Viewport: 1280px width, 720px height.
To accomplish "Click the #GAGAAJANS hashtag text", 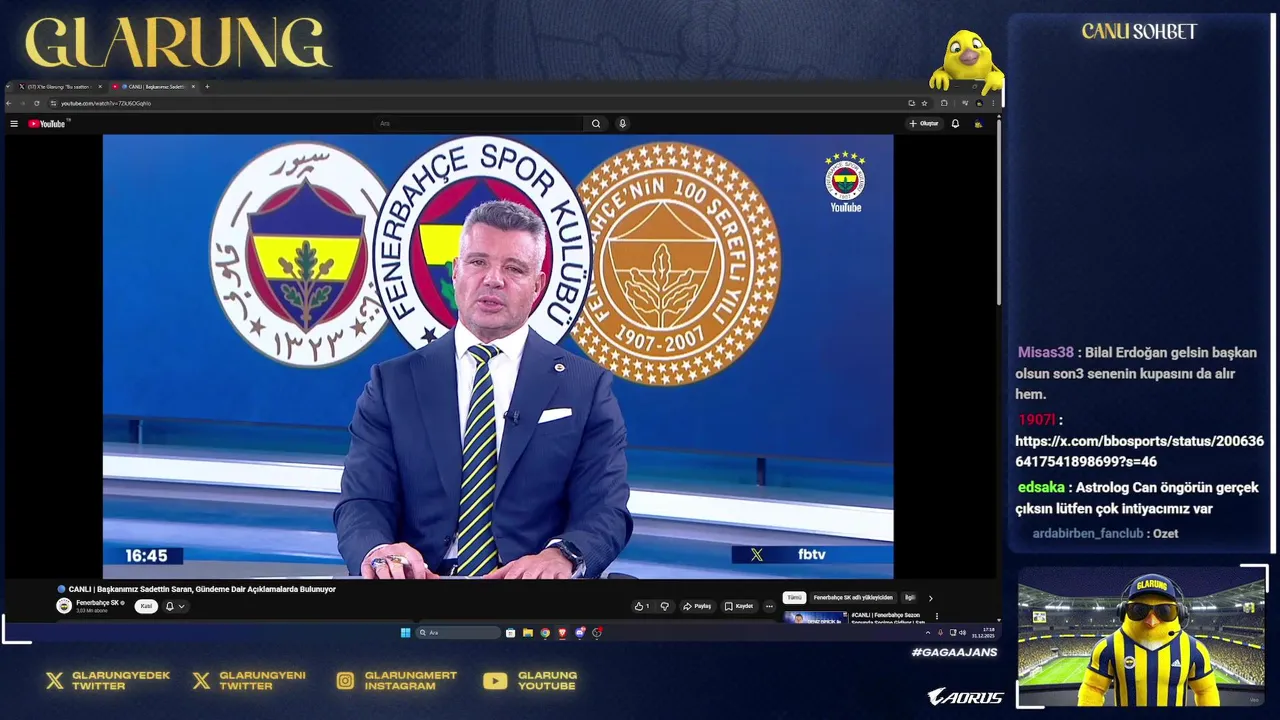I will tap(954, 652).
